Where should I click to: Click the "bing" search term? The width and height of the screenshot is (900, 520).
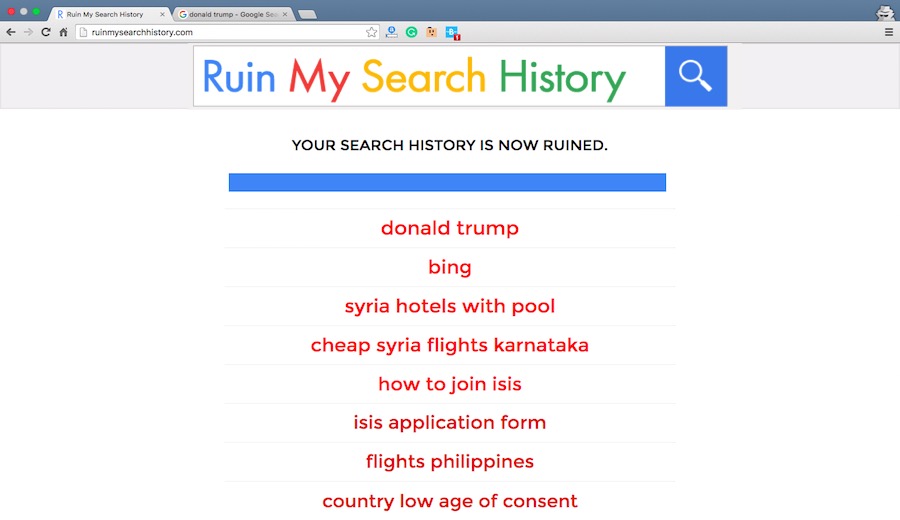pyautogui.click(x=450, y=267)
